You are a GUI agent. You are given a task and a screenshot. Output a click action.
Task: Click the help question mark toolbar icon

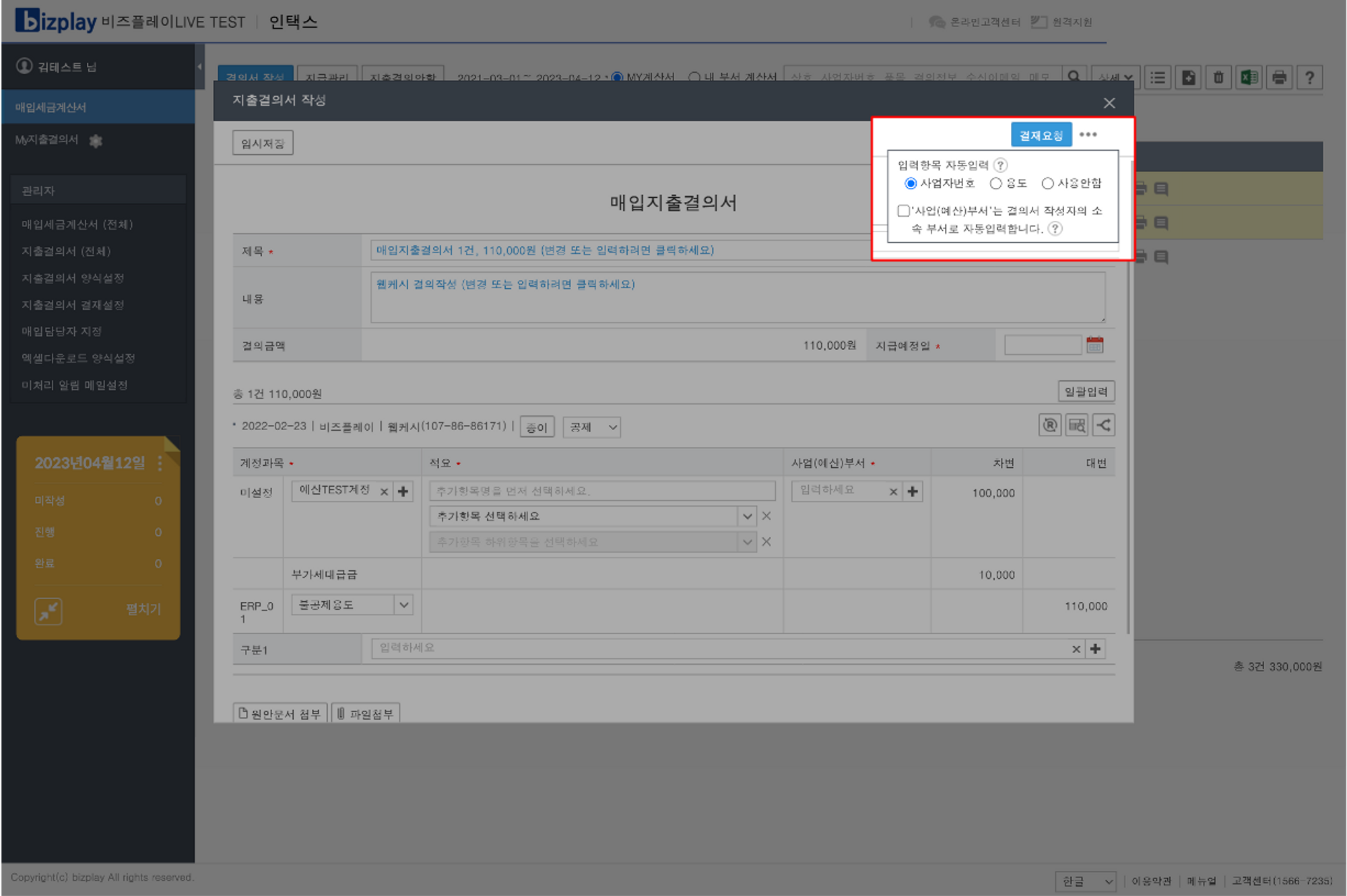1309,77
